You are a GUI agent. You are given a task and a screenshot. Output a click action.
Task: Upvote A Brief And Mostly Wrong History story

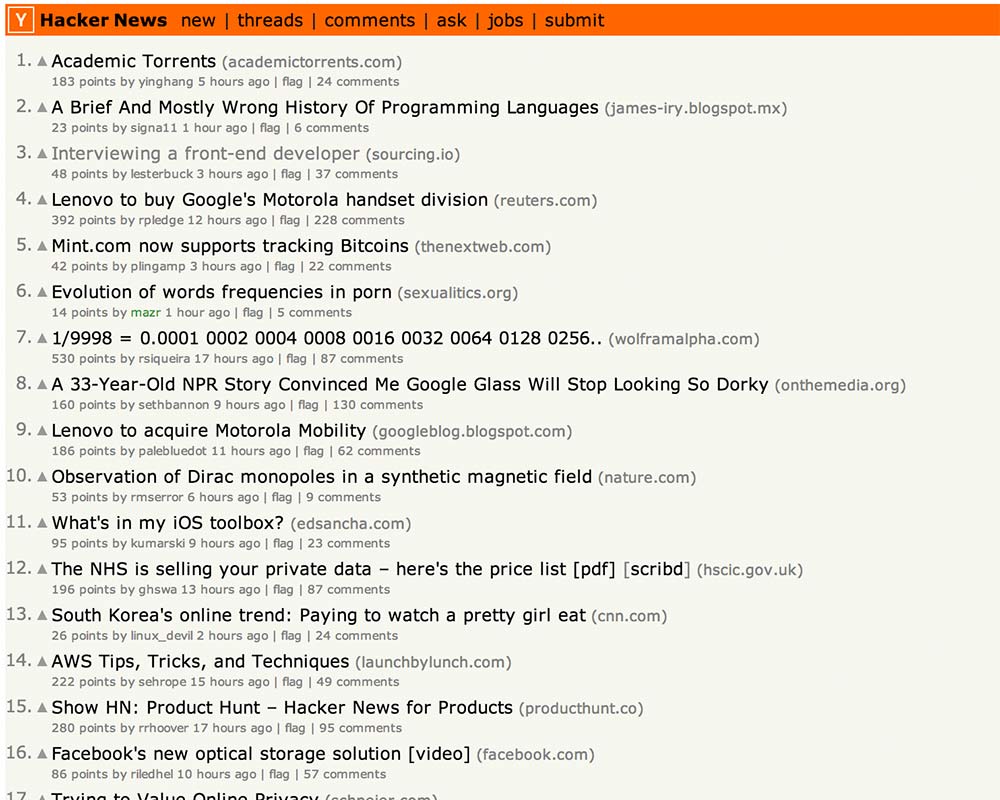coord(42,107)
